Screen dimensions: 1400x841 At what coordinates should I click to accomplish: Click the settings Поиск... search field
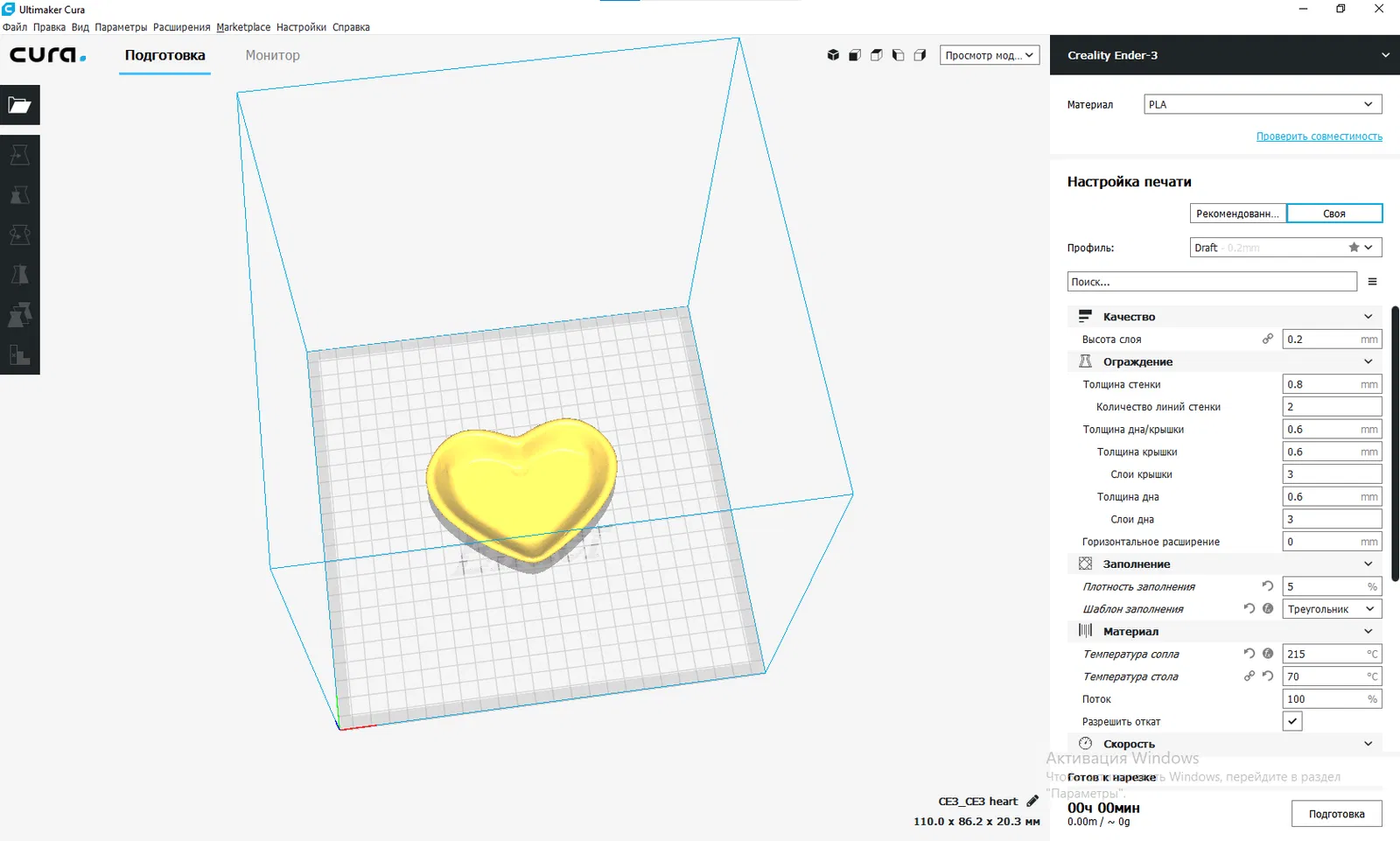(1211, 282)
